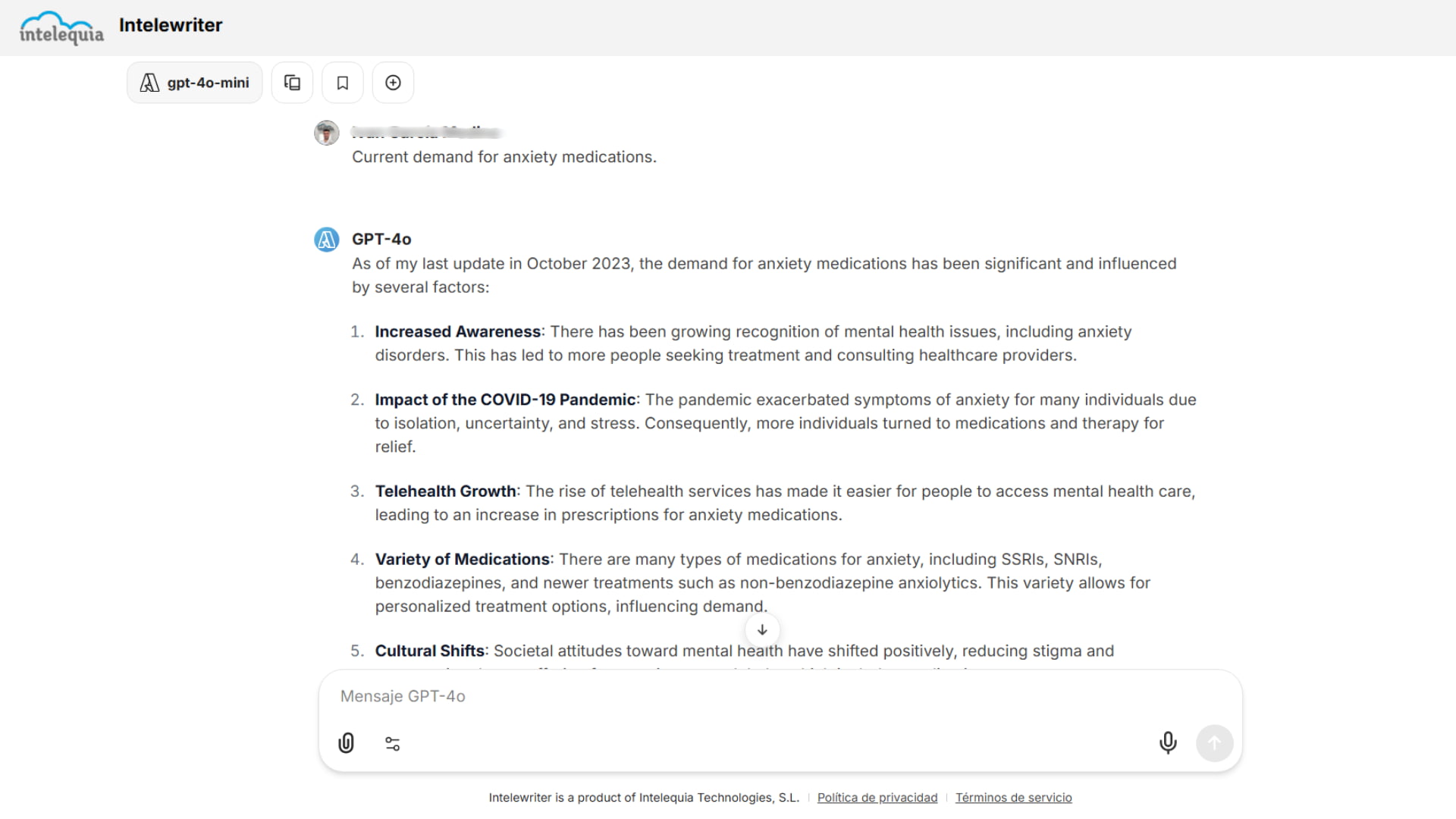Open the attach file paperclip icon
The height and width of the screenshot is (819, 1456).
click(x=346, y=743)
